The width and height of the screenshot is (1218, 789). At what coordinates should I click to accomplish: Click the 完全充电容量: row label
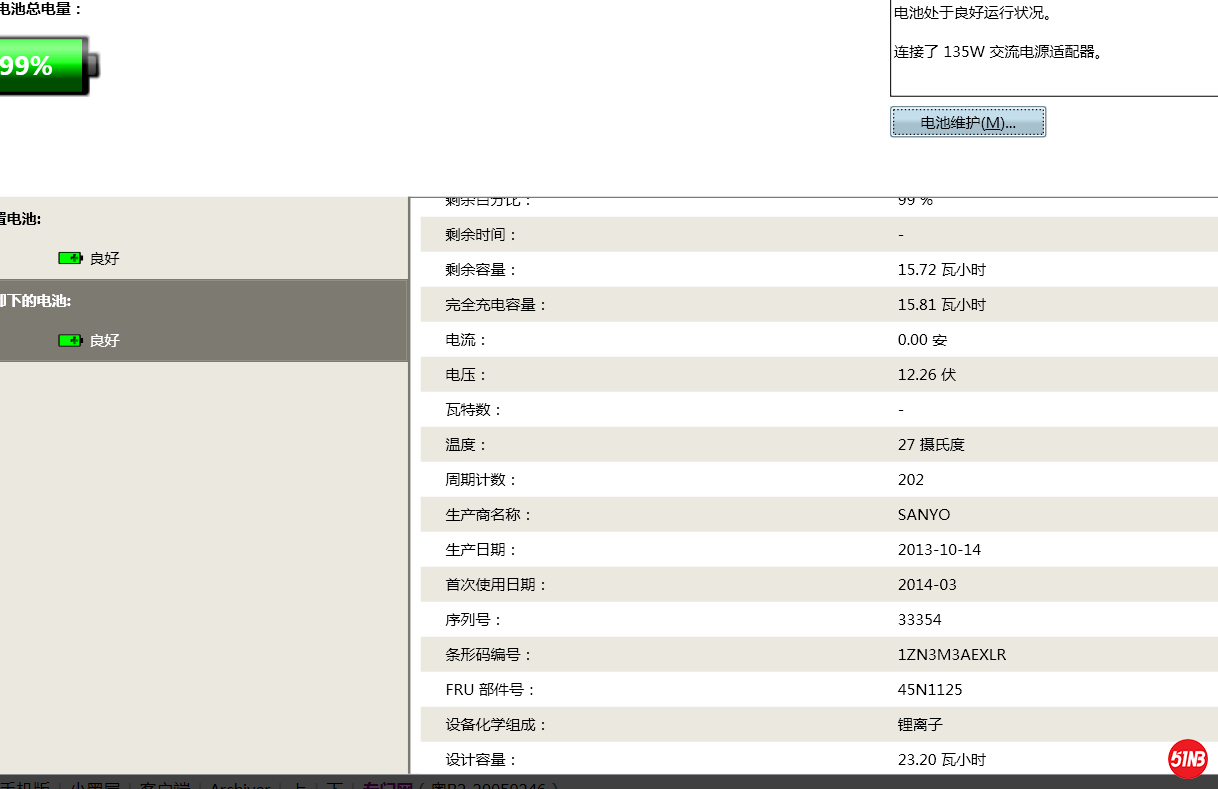coord(497,305)
